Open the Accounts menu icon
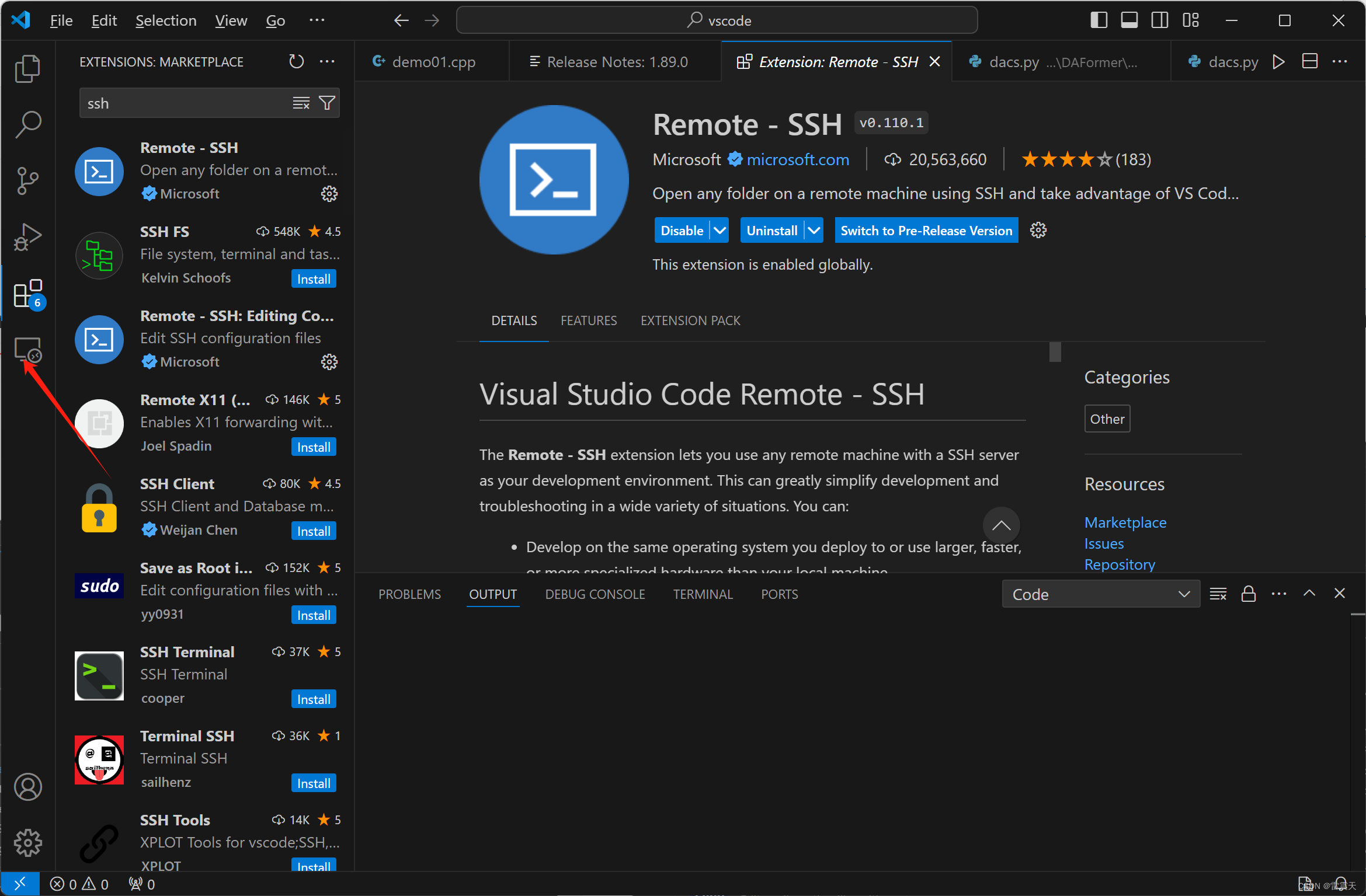This screenshot has width=1366, height=896. pos(27,787)
